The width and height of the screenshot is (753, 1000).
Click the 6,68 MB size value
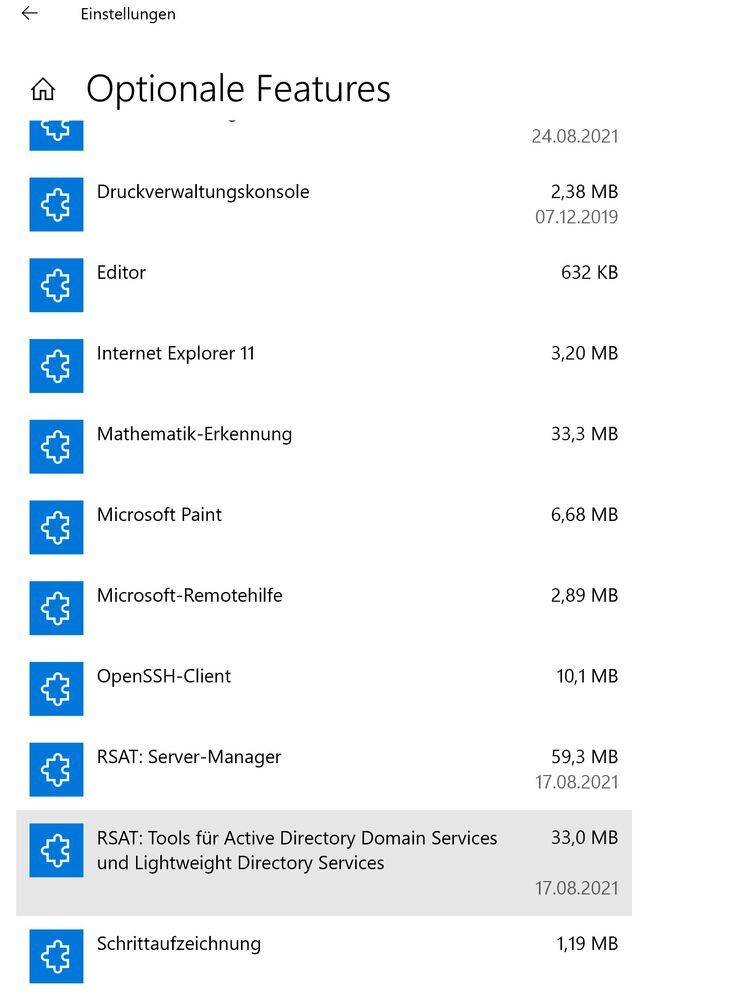584,515
